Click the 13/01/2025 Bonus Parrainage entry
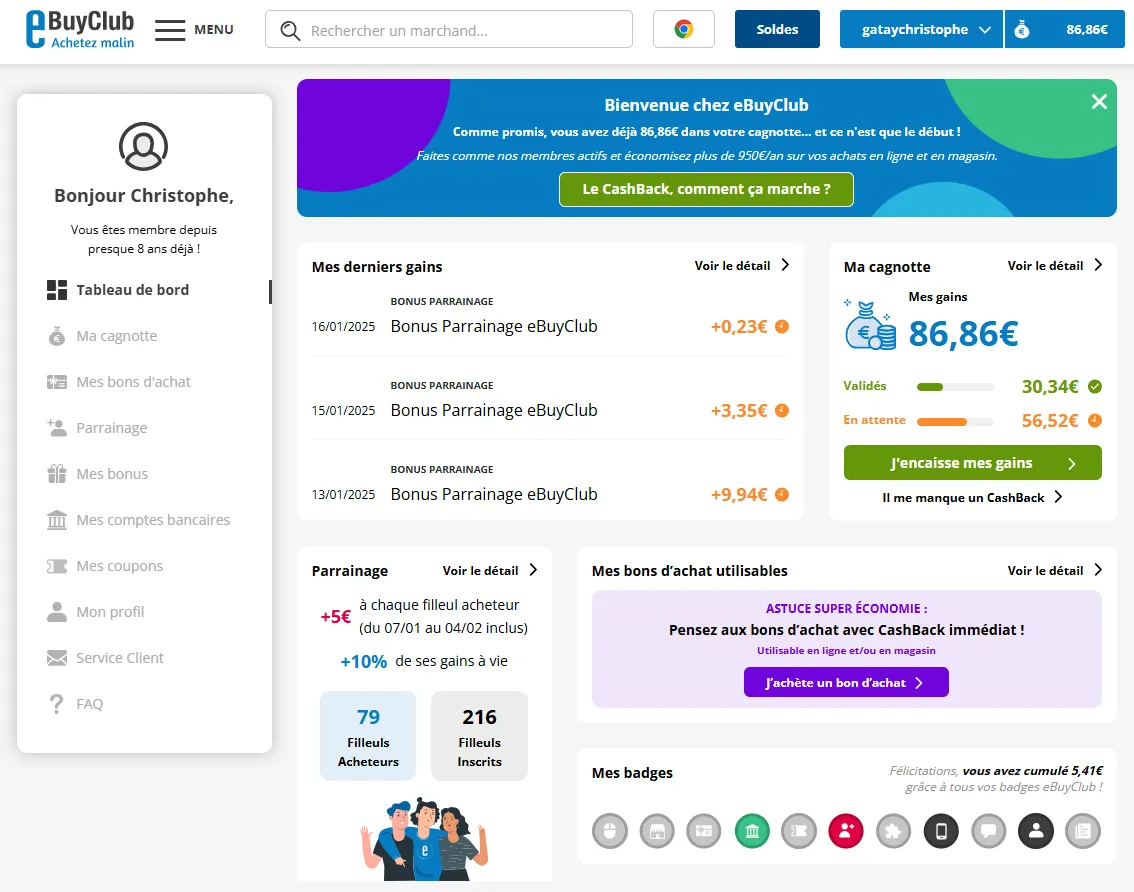 click(550, 486)
